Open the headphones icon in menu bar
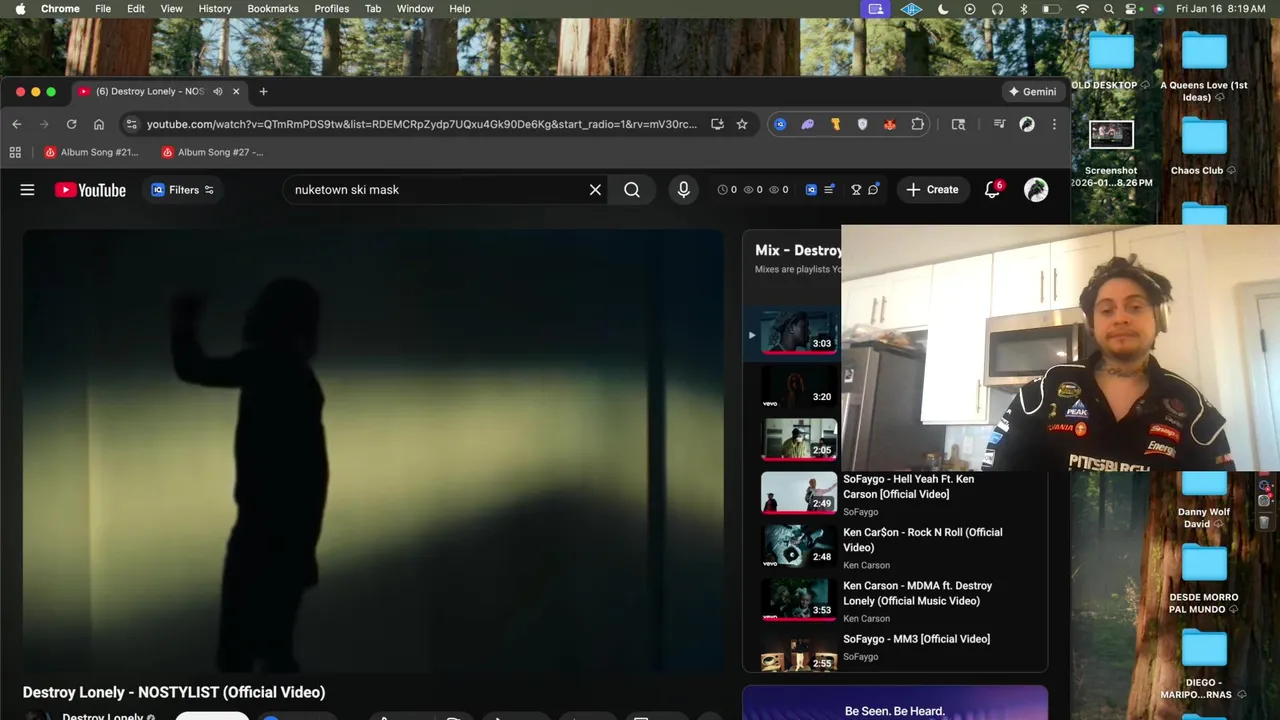This screenshot has height=720, width=1280. pos(997,9)
